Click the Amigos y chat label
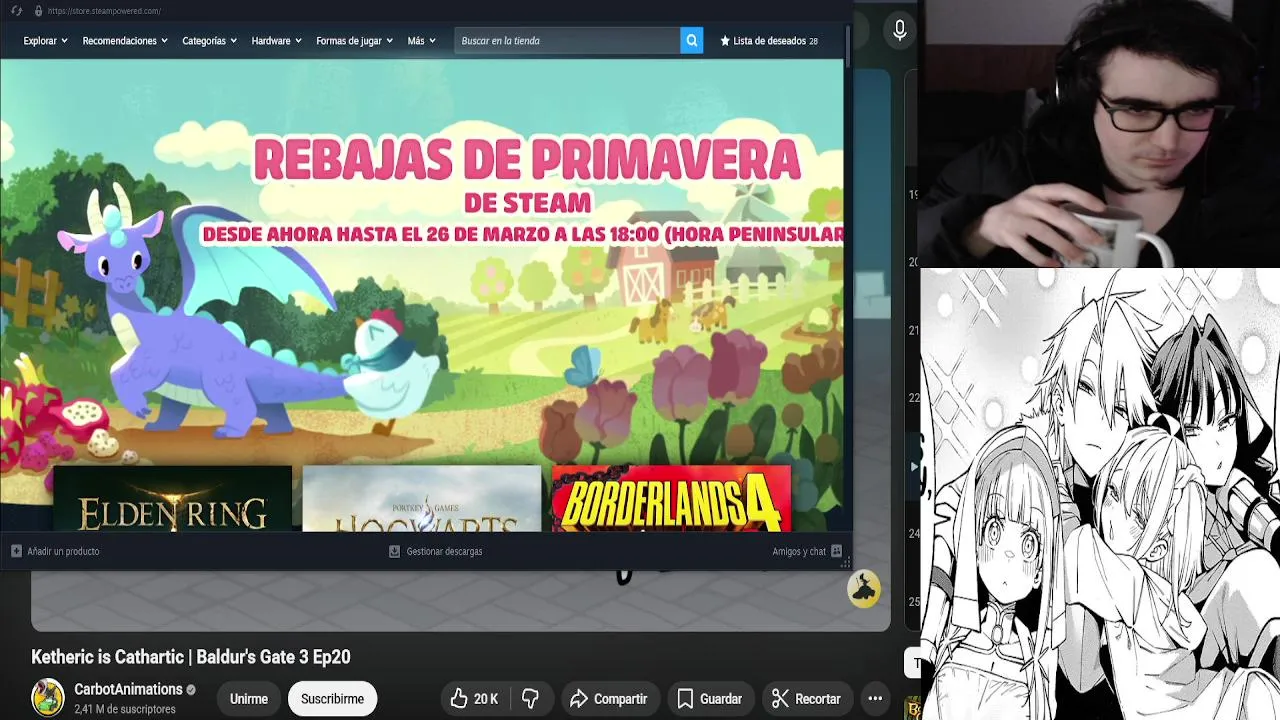Image resolution: width=1280 pixels, height=720 pixels. (x=799, y=551)
